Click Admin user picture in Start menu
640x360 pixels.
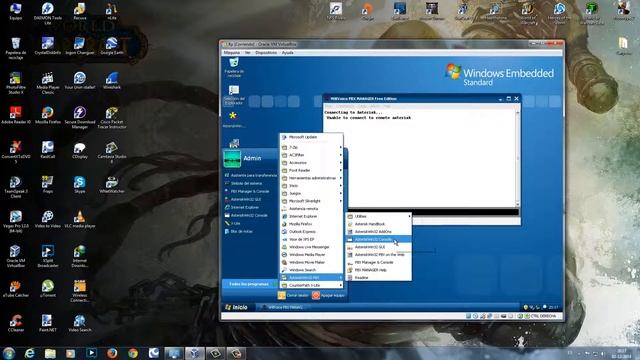click(232, 158)
